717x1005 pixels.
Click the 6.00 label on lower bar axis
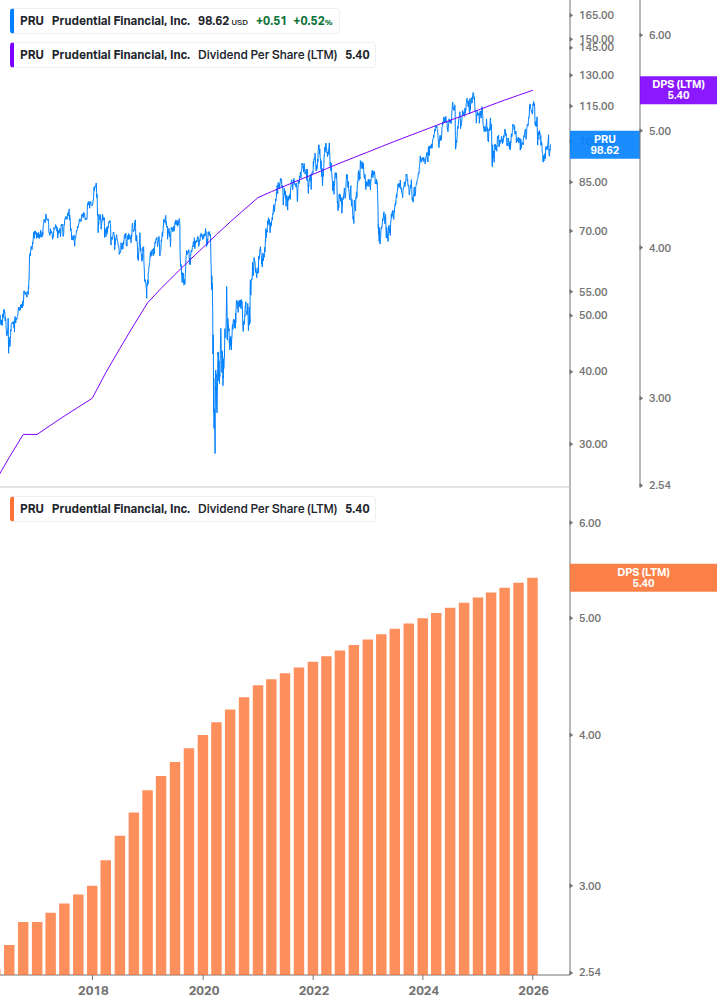(590, 524)
